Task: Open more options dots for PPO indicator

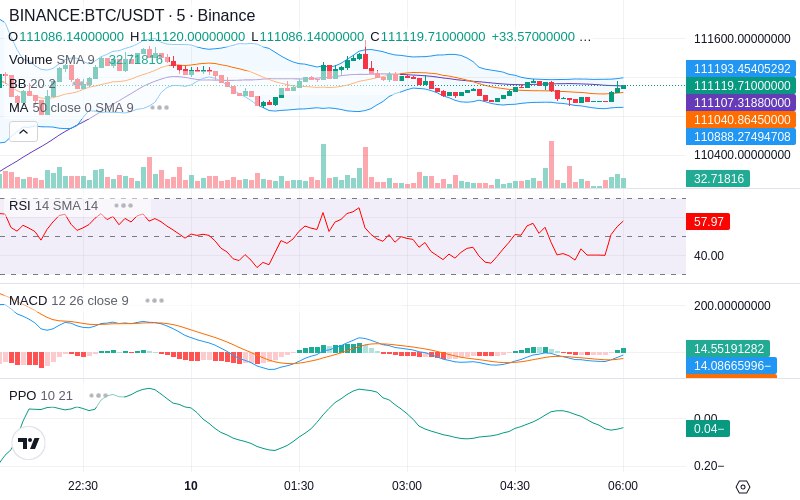Action: click(x=98, y=395)
